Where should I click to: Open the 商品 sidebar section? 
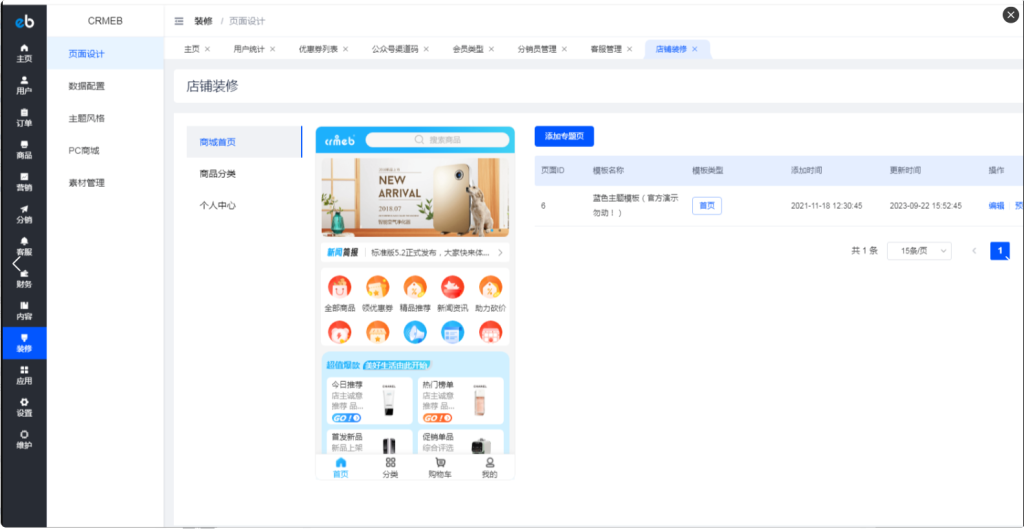24,150
